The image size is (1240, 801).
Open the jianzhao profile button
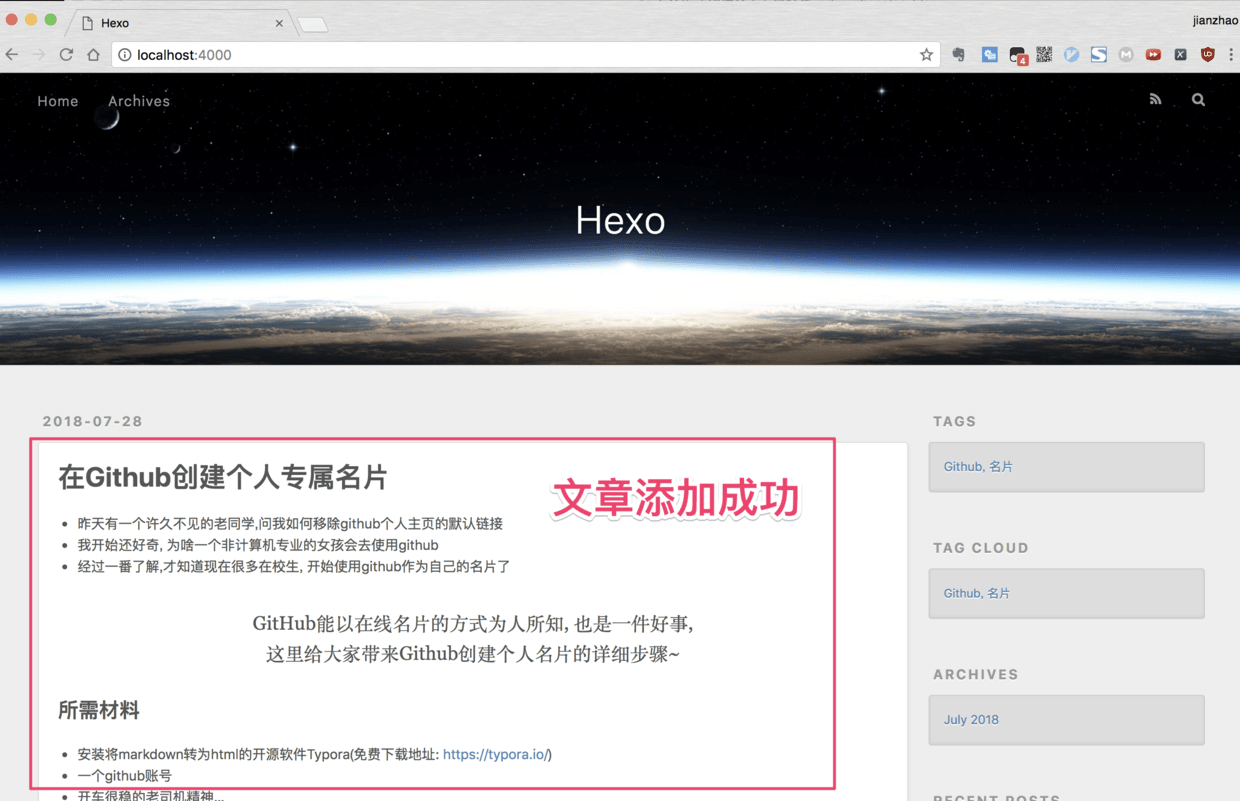coord(1215,20)
